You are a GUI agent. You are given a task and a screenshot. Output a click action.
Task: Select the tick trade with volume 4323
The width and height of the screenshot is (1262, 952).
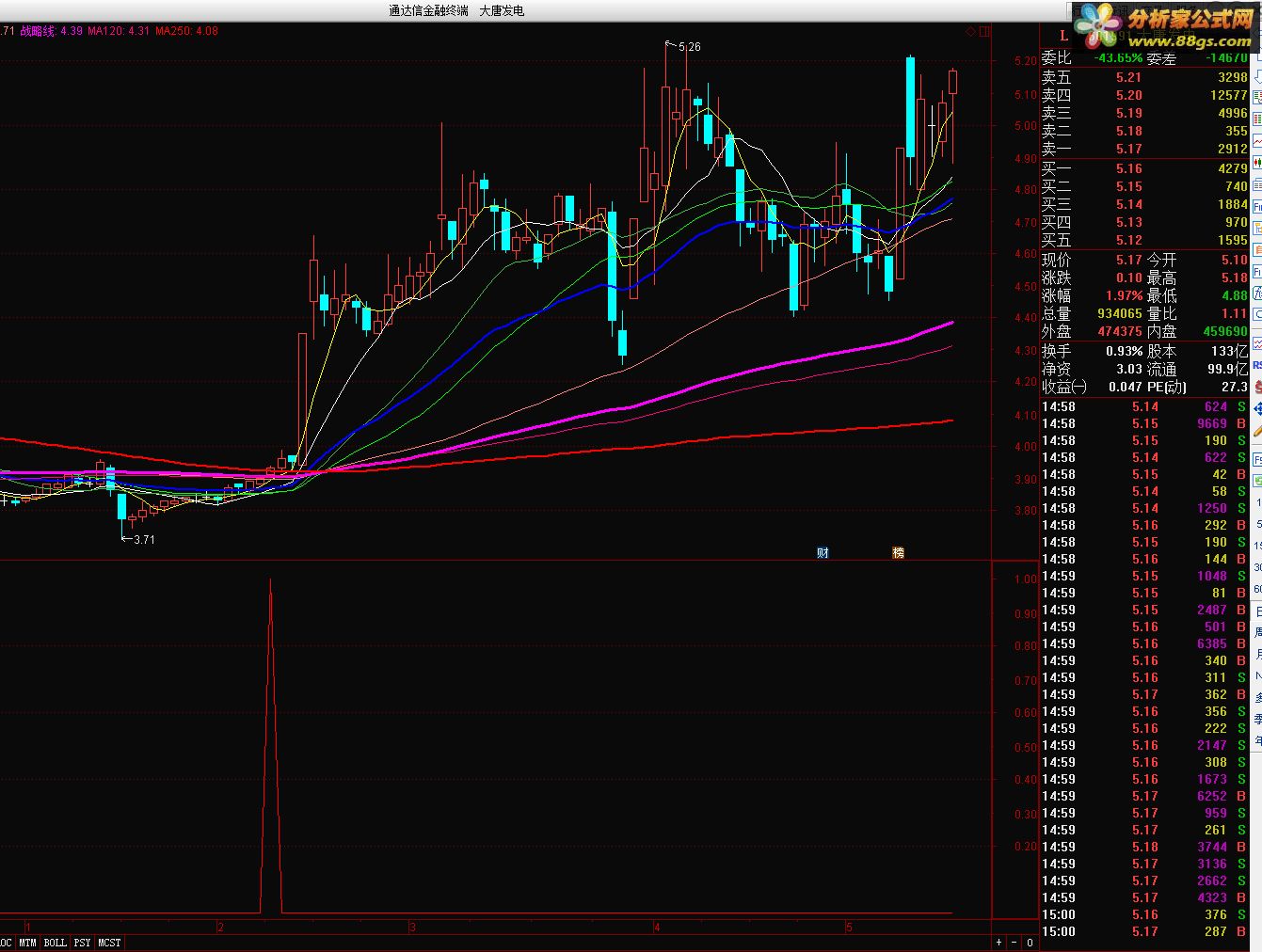[1144, 897]
